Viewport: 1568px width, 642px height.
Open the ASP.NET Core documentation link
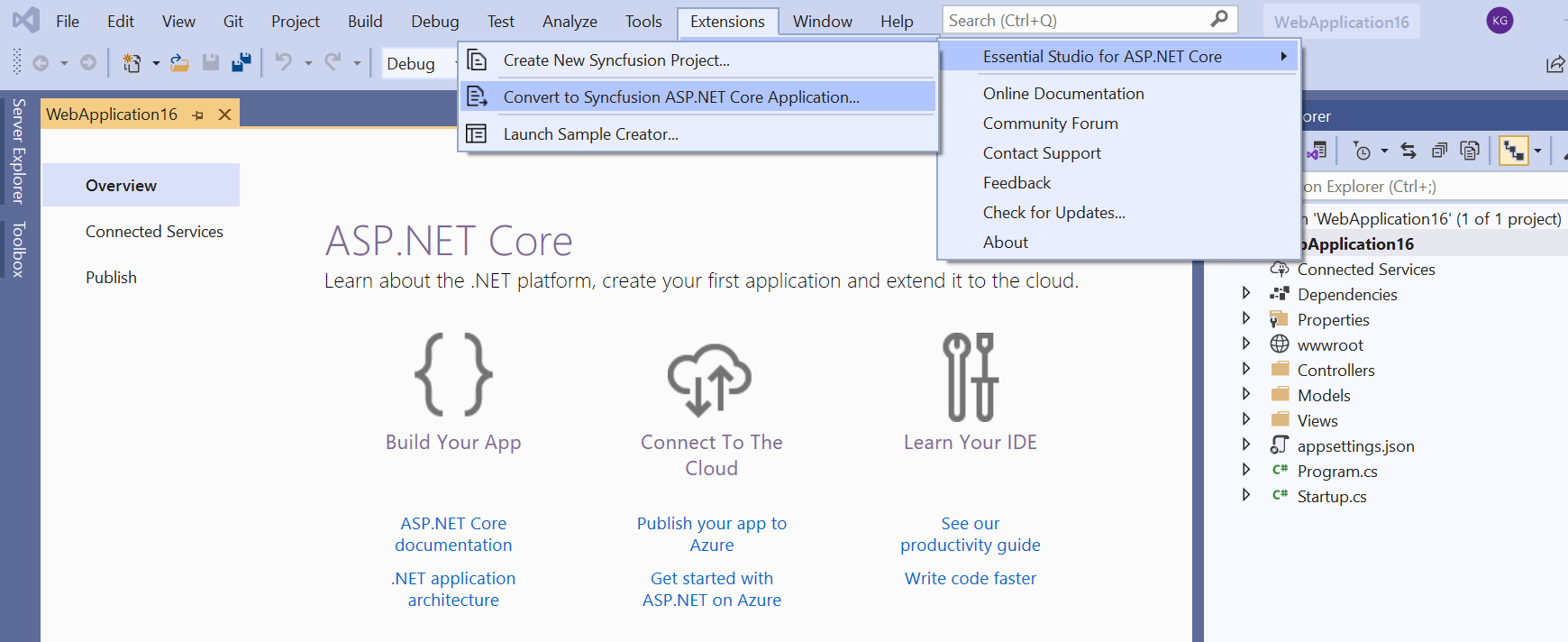pyautogui.click(x=453, y=534)
